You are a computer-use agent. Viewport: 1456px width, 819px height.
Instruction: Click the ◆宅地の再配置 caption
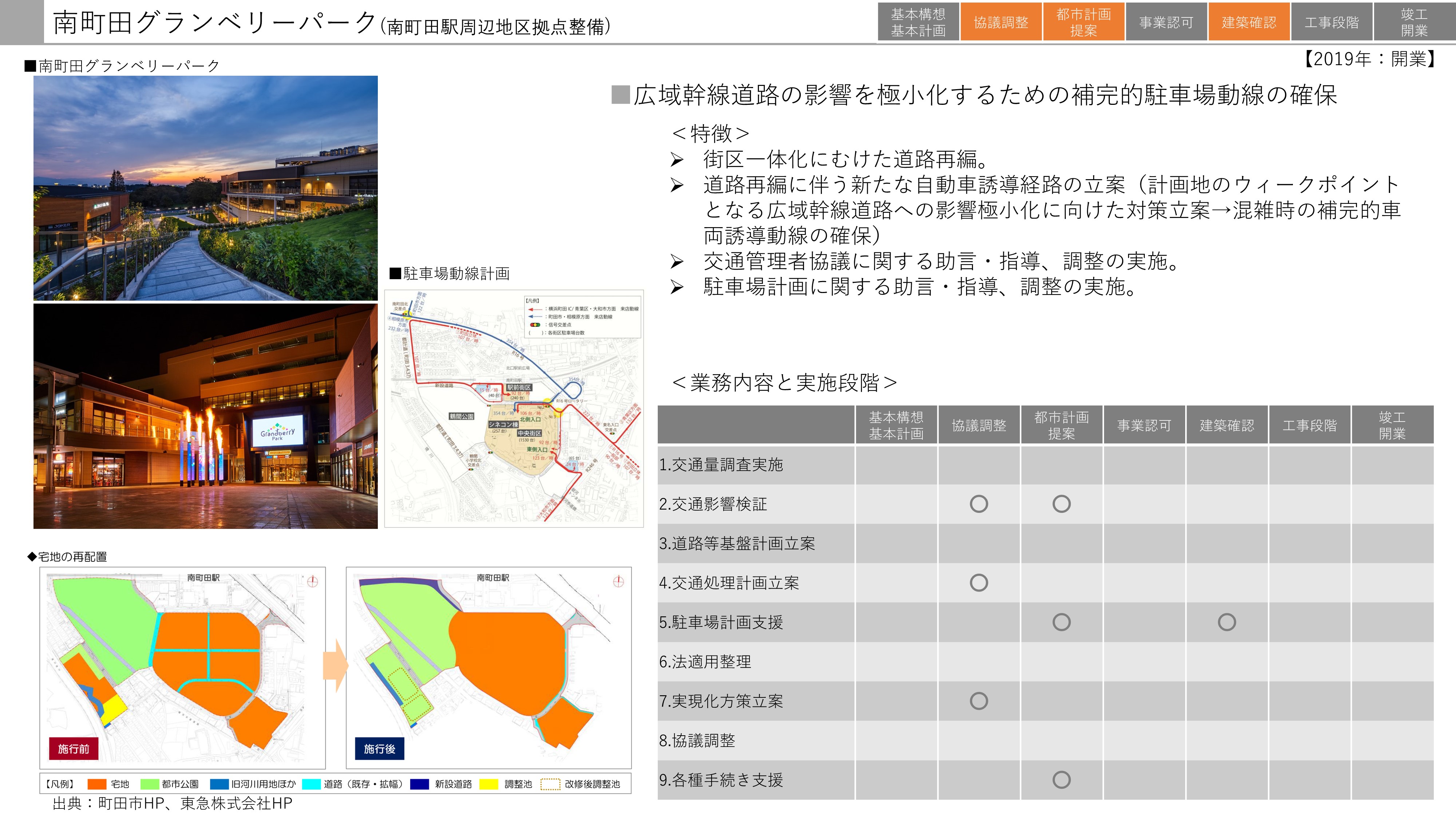pyautogui.click(x=67, y=557)
